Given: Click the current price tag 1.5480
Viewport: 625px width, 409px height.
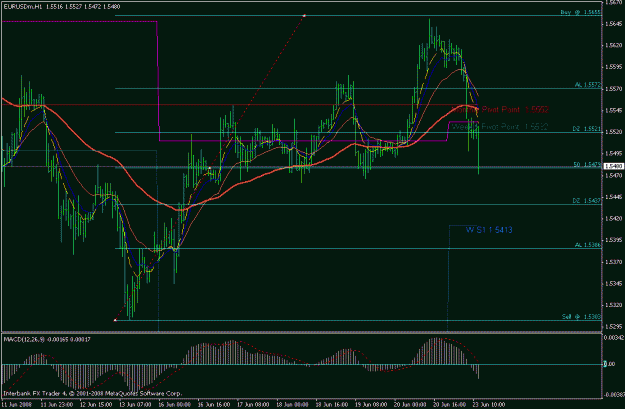Looking at the screenshot, I should coord(614,166).
